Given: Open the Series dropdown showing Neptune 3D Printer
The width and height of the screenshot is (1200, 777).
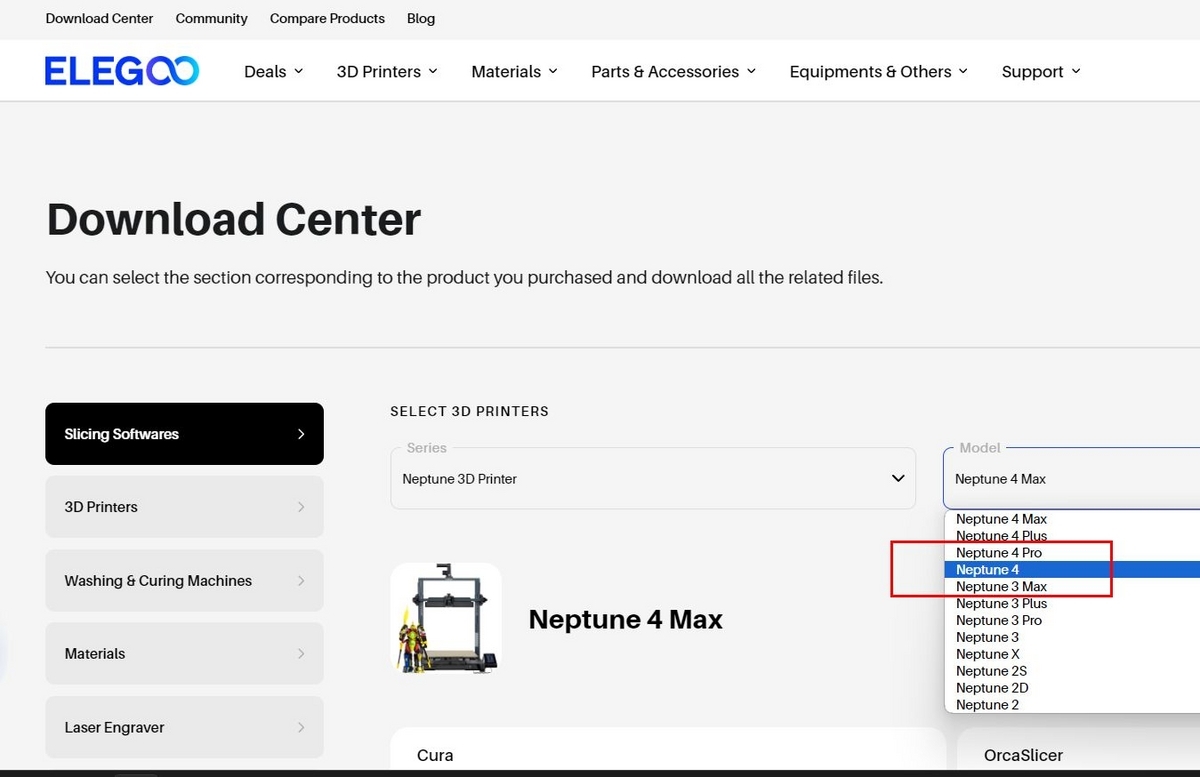Looking at the screenshot, I should coord(653,479).
